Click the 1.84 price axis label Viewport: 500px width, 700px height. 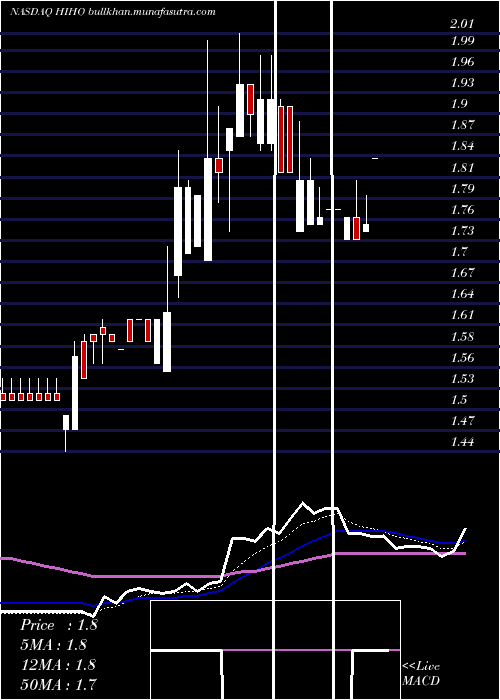462,146
